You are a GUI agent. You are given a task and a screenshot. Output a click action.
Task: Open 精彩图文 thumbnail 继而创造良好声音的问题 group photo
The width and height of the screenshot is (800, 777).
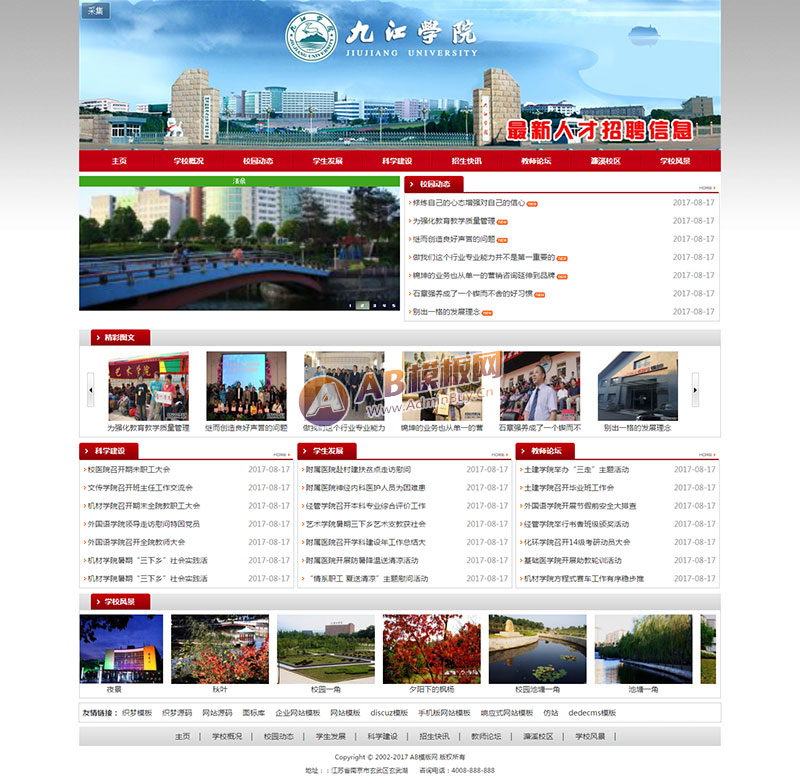pyautogui.click(x=246, y=386)
